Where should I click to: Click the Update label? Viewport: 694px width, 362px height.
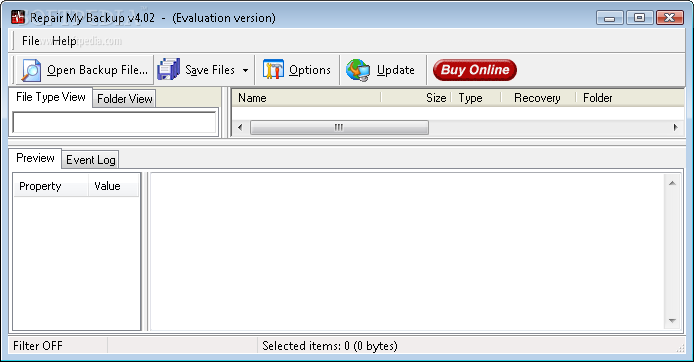pos(396,70)
